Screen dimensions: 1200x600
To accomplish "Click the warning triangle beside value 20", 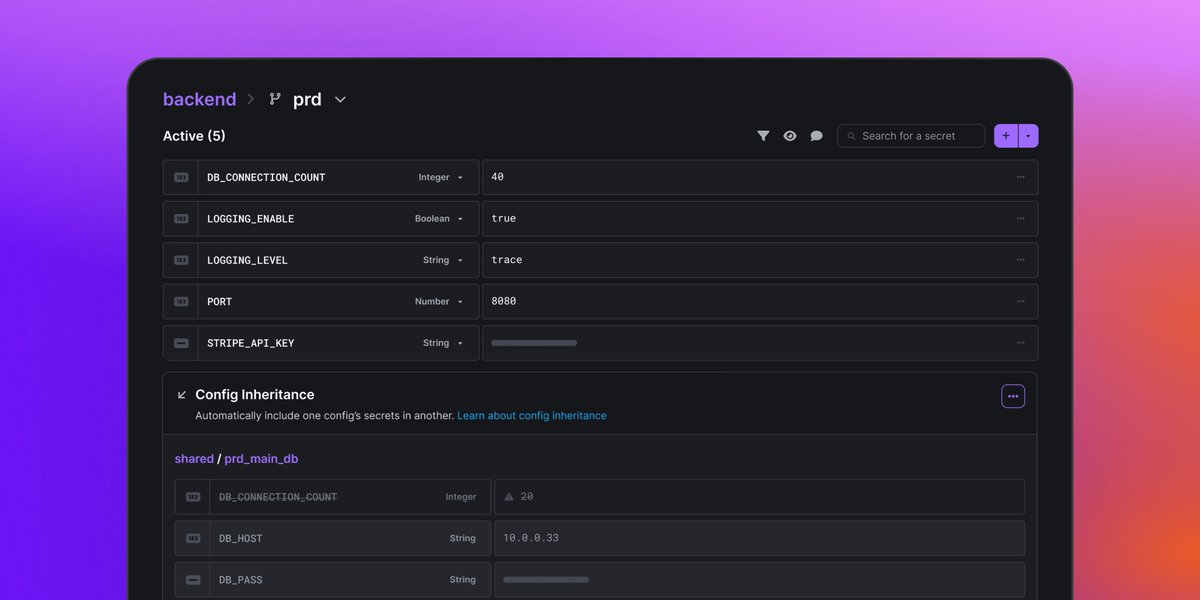I will click(x=509, y=496).
